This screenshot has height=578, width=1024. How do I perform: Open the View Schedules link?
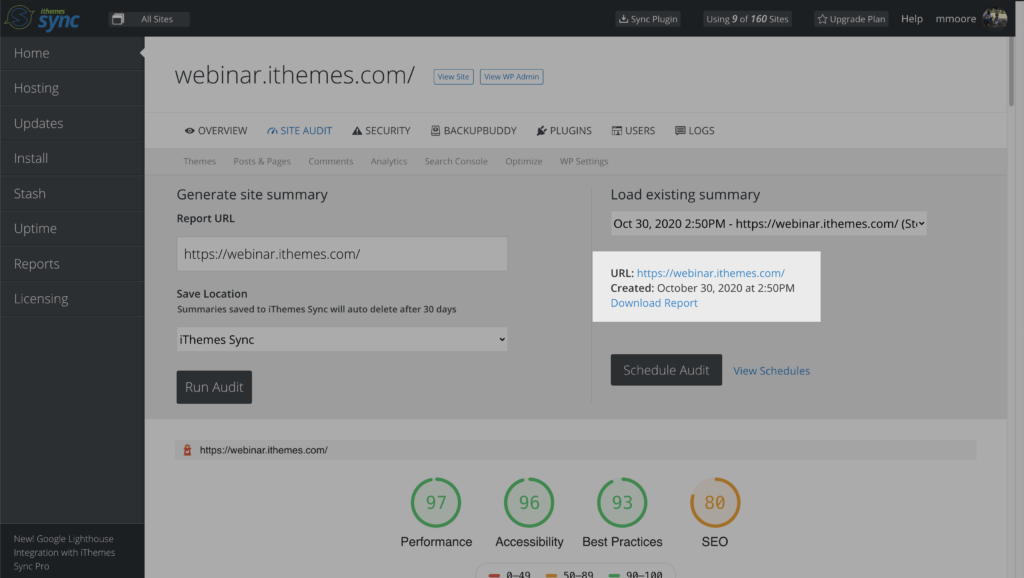(x=771, y=371)
